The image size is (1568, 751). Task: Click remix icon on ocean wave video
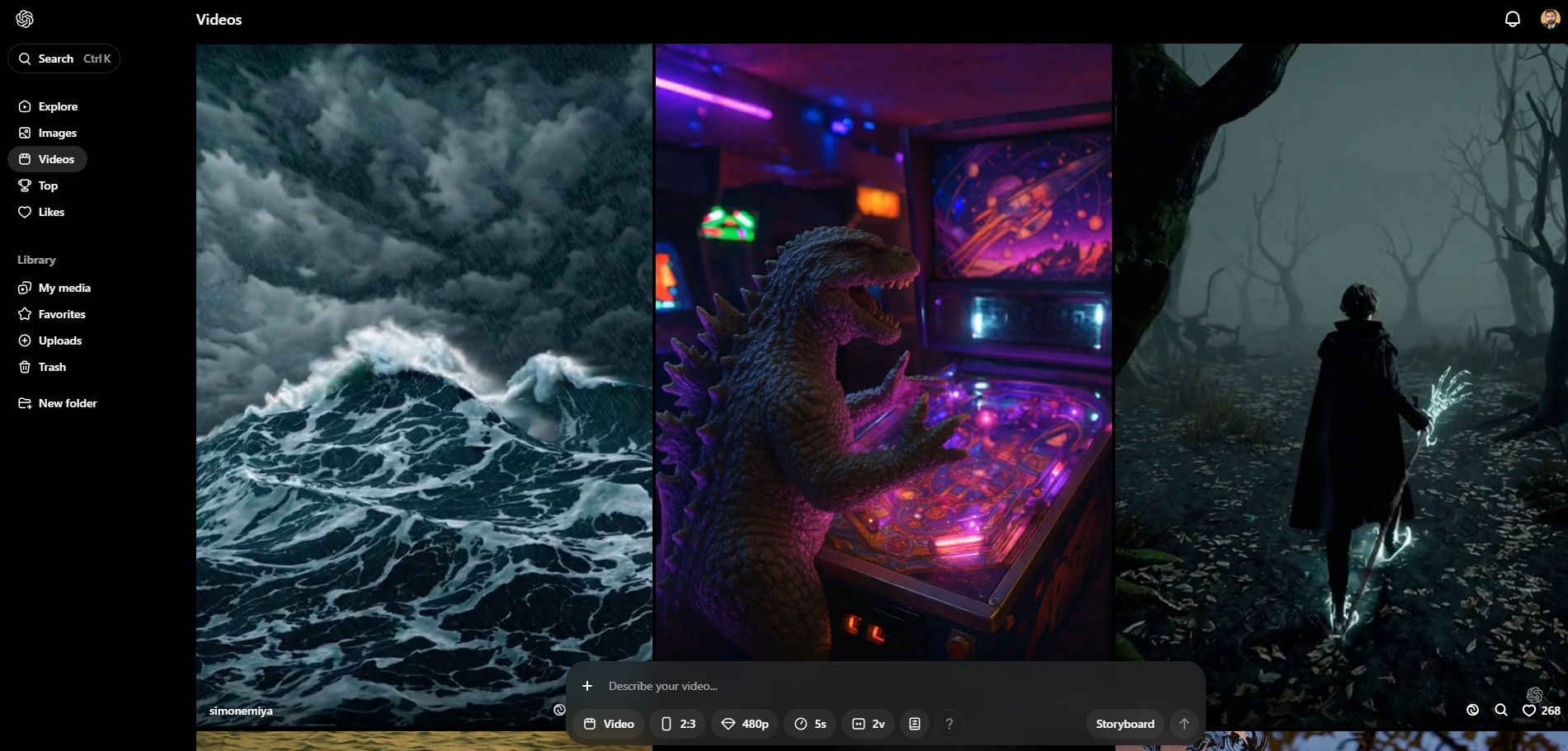(x=559, y=710)
